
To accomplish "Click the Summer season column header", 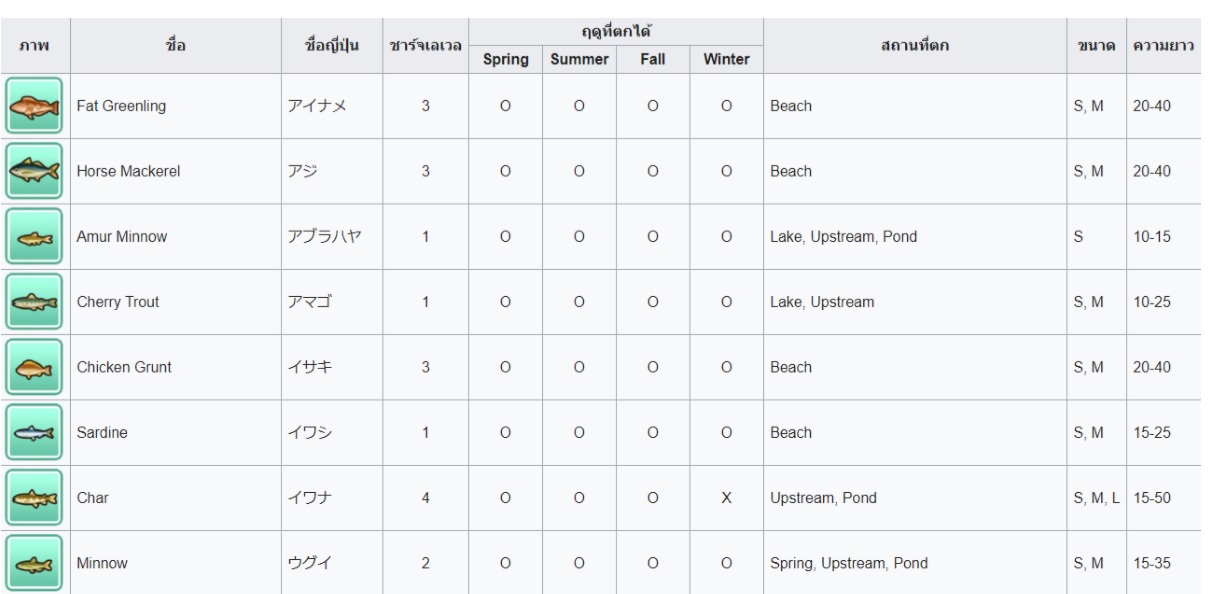I will (x=580, y=59).
